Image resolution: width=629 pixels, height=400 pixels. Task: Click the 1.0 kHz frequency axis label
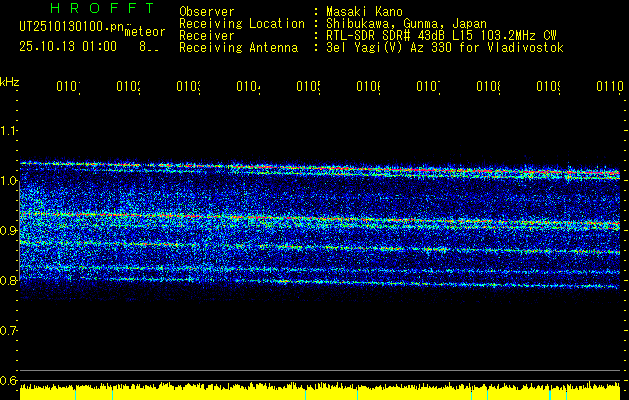pos(9,181)
